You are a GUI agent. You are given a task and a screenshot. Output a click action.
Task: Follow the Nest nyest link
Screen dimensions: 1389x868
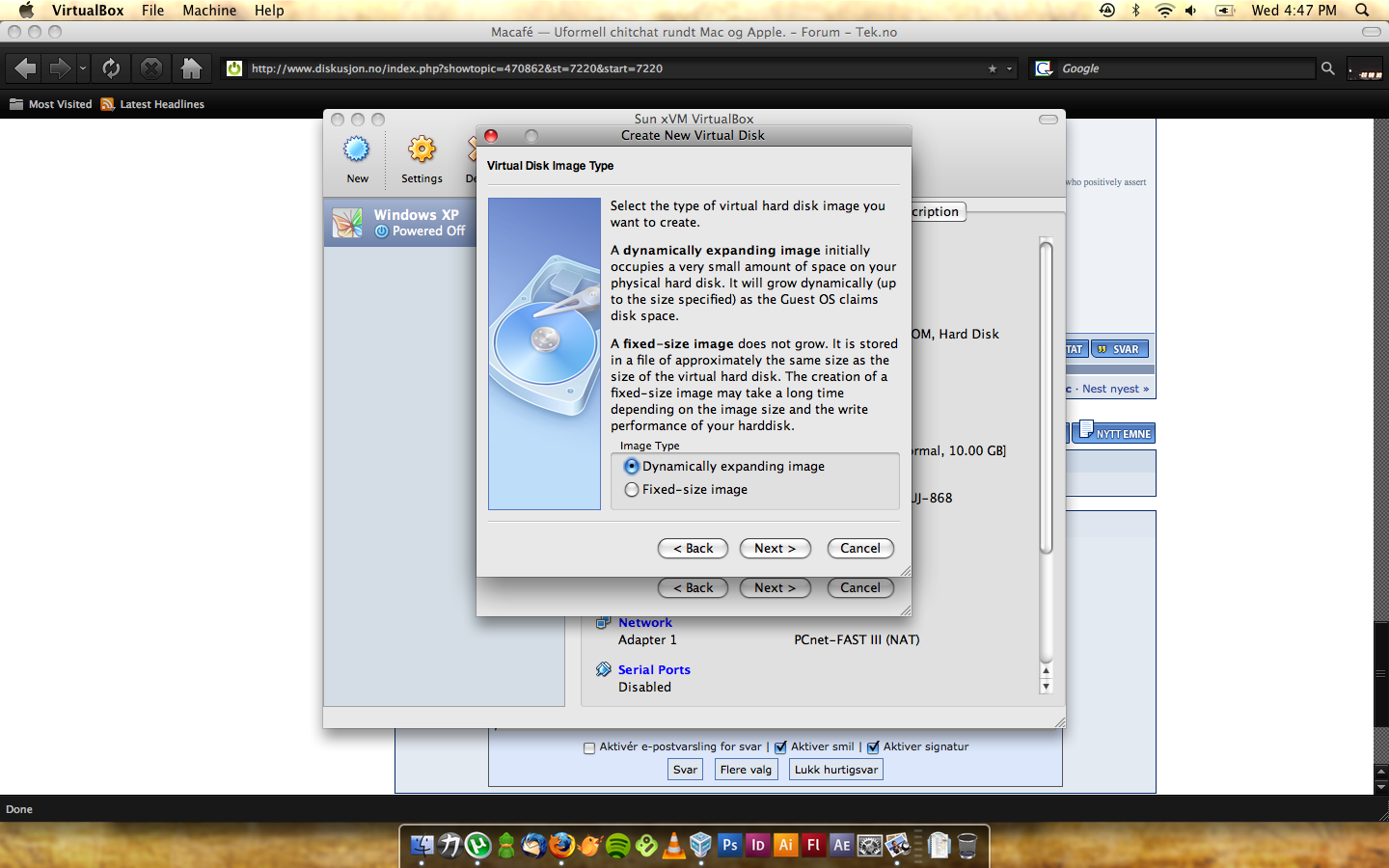(x=1115, y=389)
